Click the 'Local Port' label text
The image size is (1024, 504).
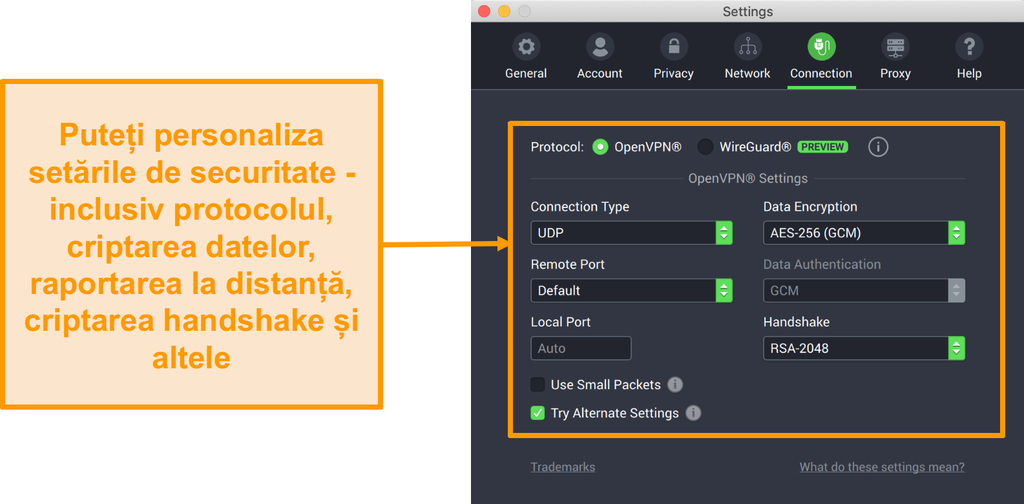click(560, 322)
